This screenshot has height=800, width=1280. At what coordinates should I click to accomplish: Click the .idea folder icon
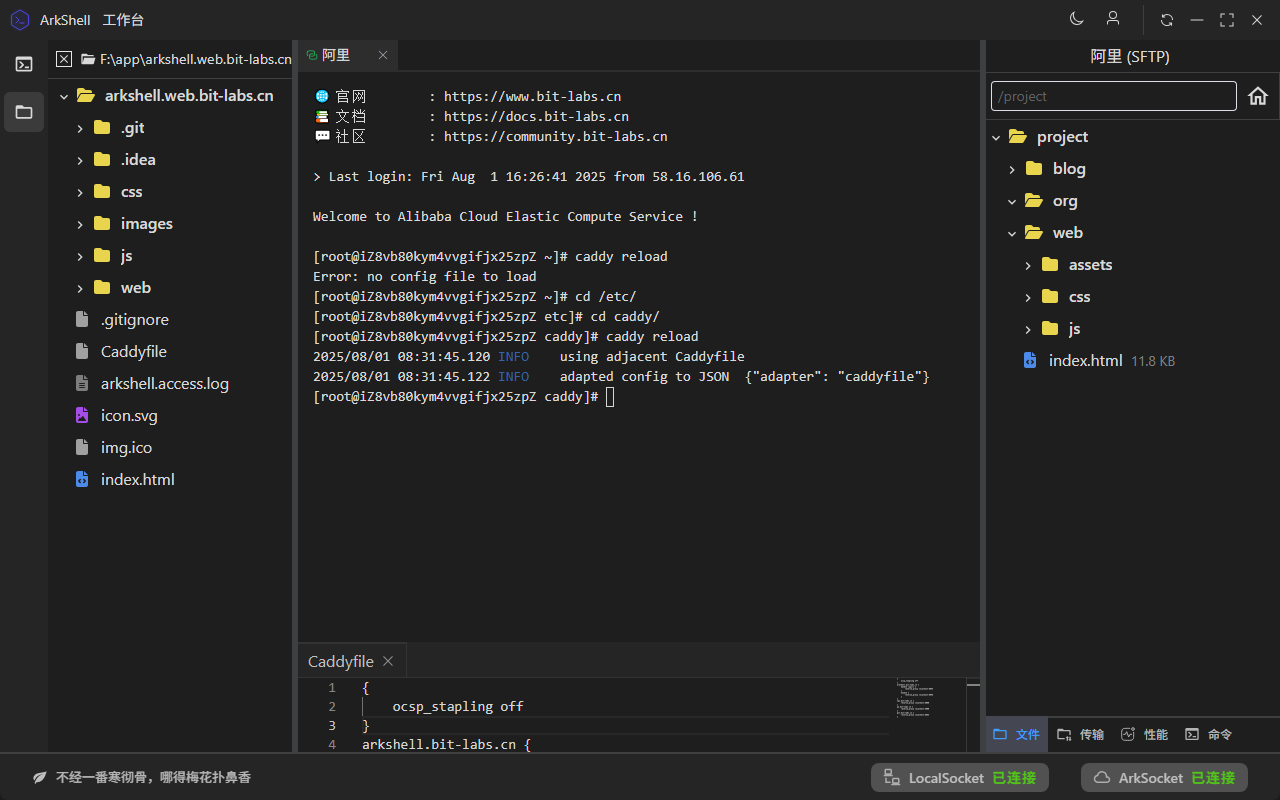coord(102,160)
